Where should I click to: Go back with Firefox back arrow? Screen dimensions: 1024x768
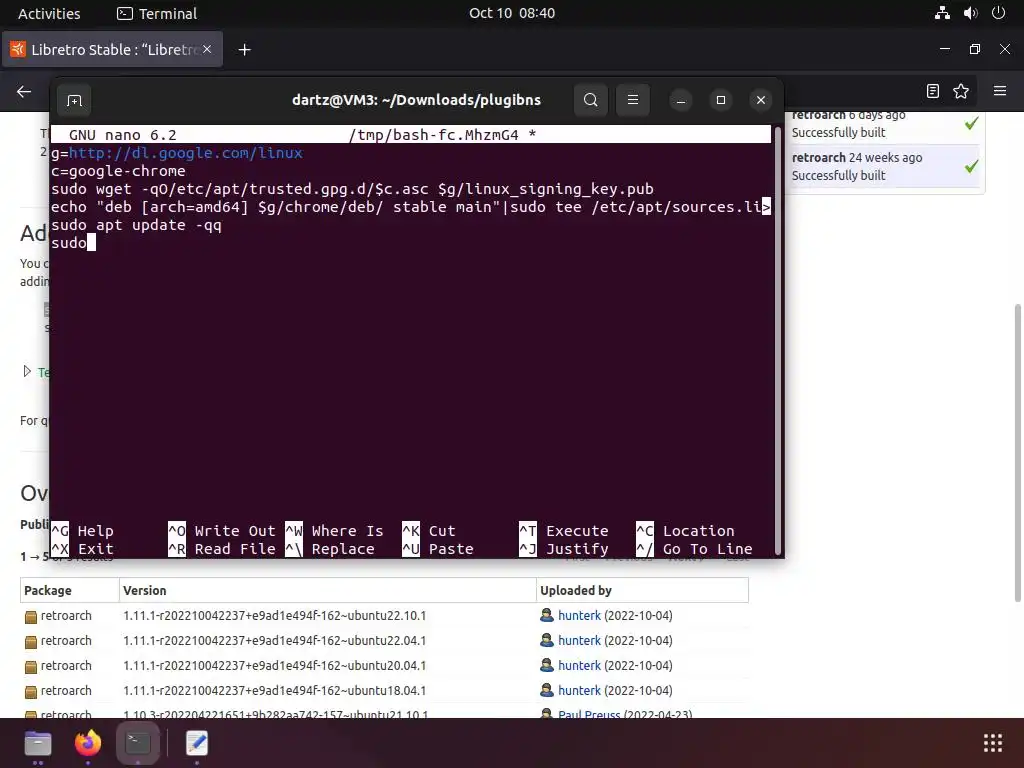click(x=24, y=91)
